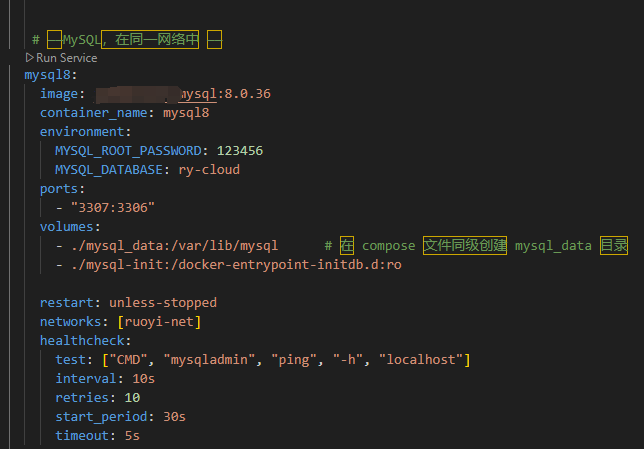
Task: Click the mysql:8.0.36 image tag
Action: tap(225, 94)
